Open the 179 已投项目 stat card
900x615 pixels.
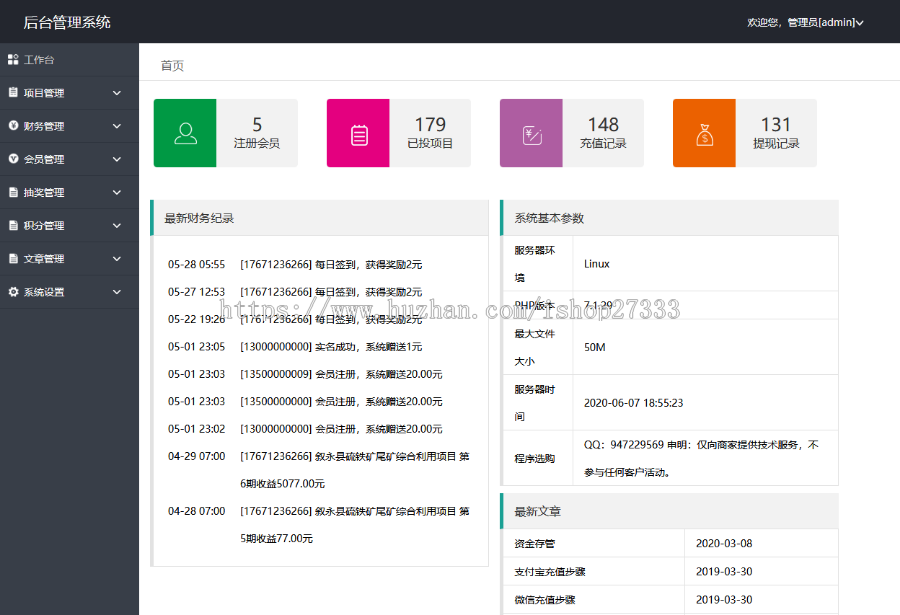coord(399,133)
